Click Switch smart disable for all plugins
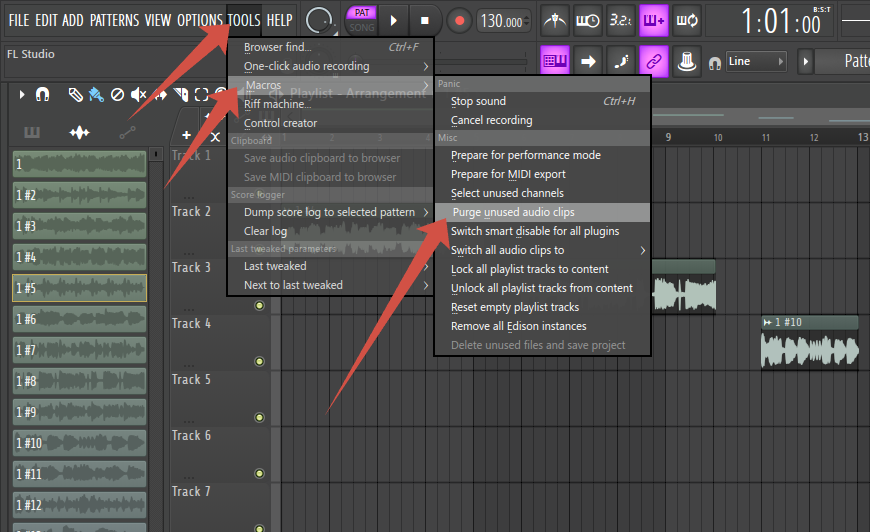The height and width of the screenshot is (532, 870). (542, 231)
